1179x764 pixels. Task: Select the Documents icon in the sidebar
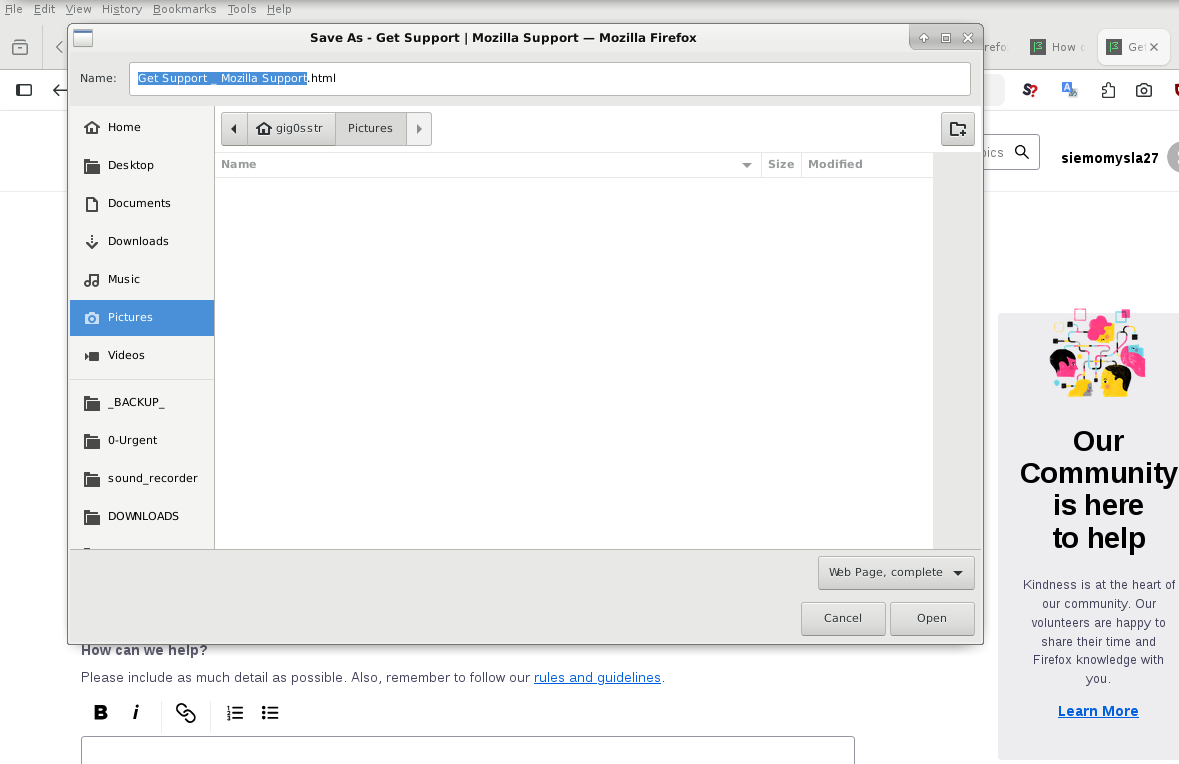point(92,204)
